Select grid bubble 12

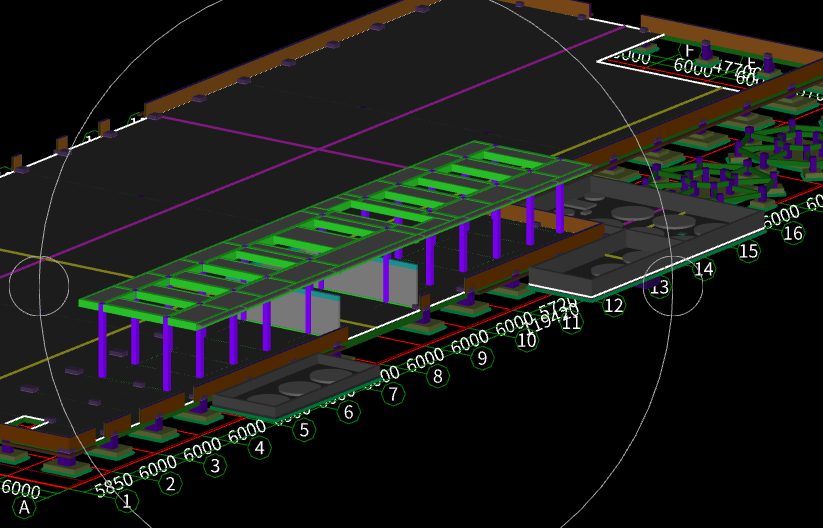pos(614,305)
